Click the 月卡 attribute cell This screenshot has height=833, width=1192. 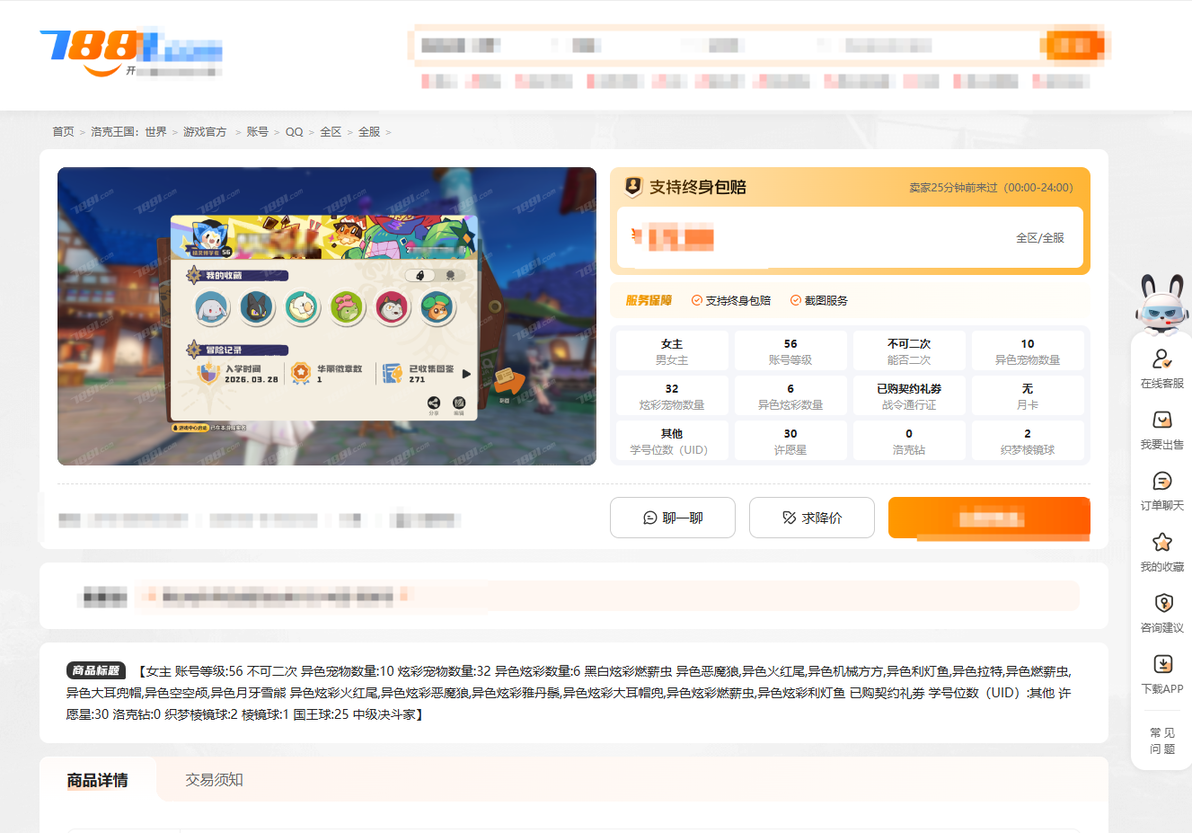pyautogui.click(x=1028, y=396)
